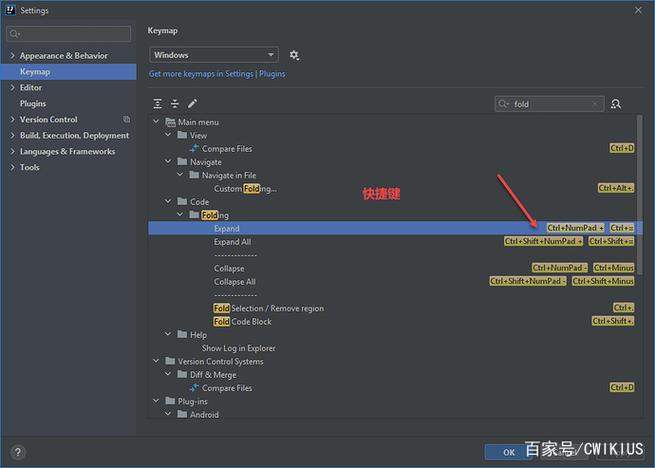Open the Windows keymap dropdown
Viewport: 655px width, 468px height.
click(214, 55)
